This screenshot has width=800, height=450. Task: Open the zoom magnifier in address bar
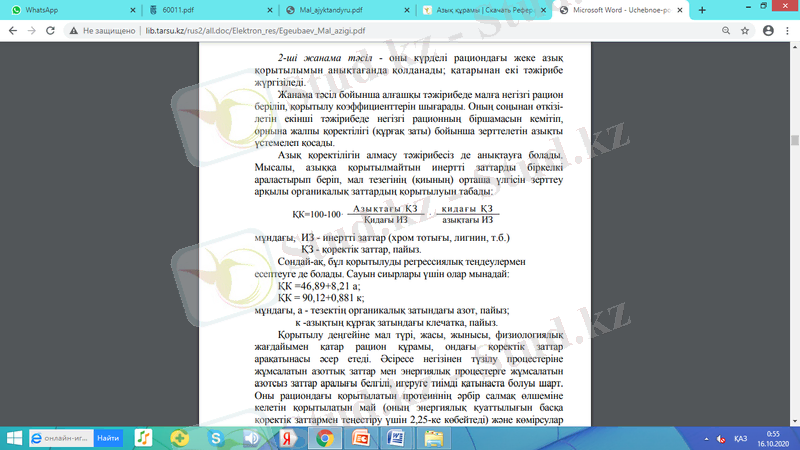click(x=726, y=31)
